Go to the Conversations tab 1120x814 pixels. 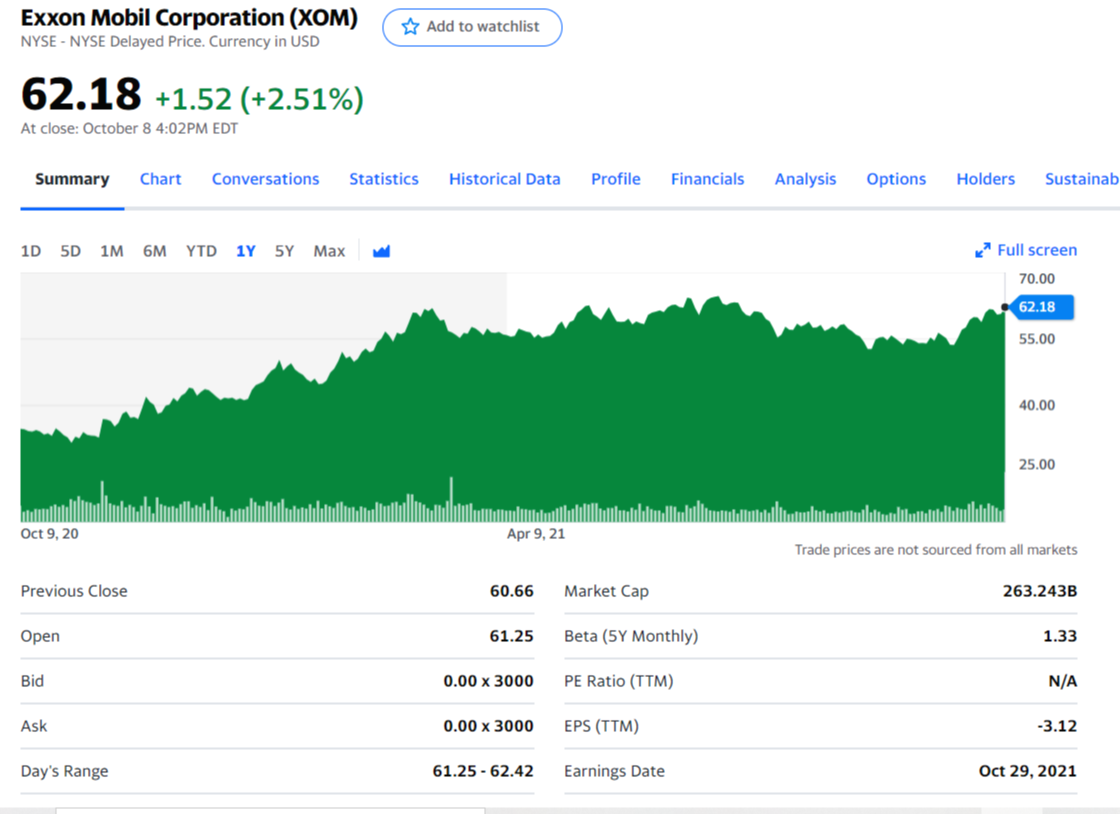pos(265,179)
